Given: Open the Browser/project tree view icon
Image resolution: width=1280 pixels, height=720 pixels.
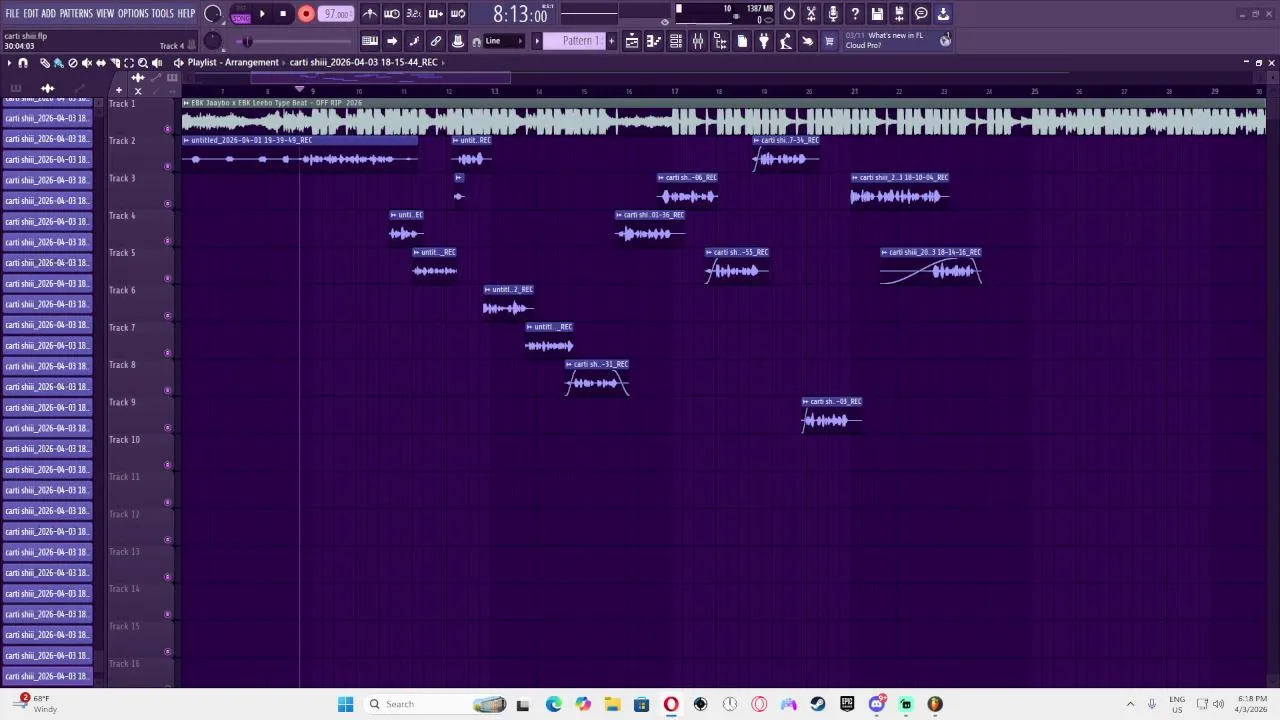Looking at the screenshot, I should pos(720,41).
